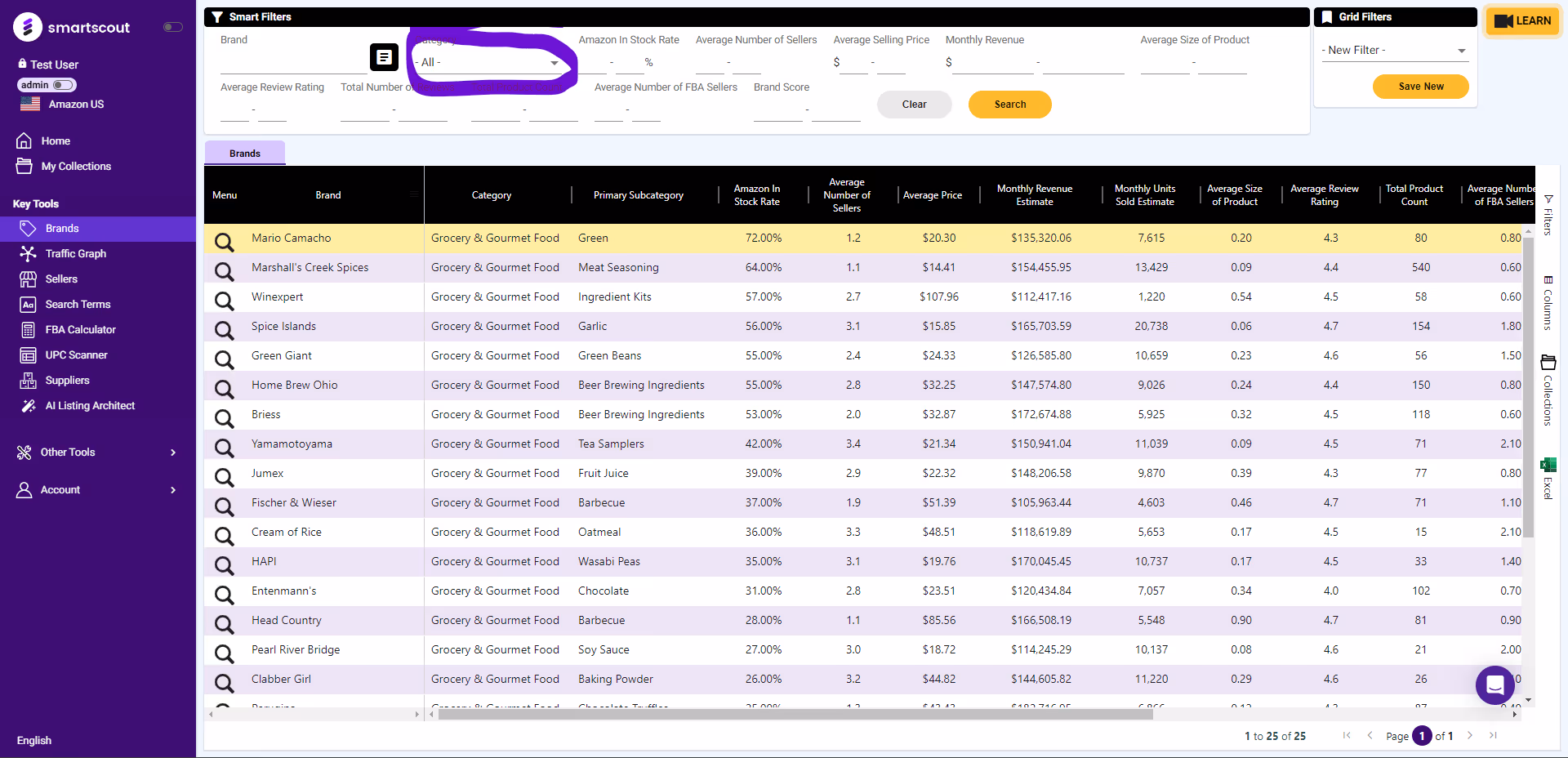Screen dimensions: 1568x758
Task: Go to first page arrow
Action: (x=1347, y=735)
